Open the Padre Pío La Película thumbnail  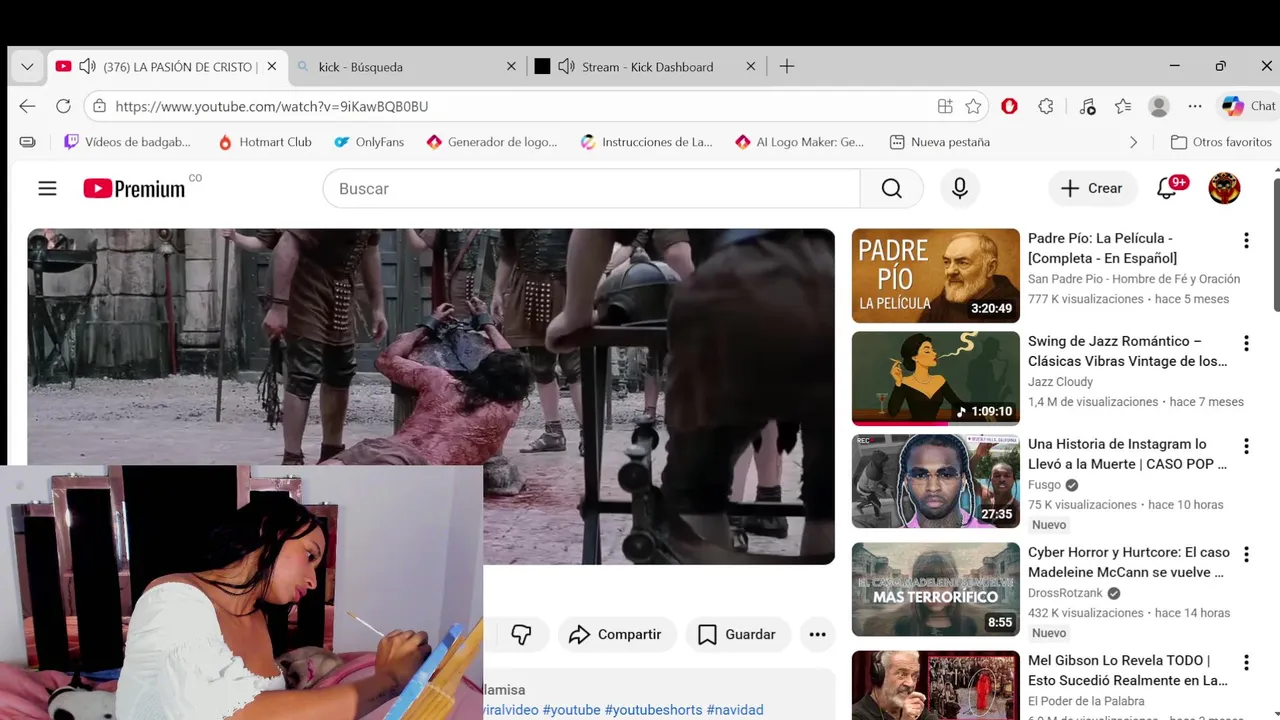(935, 276)
